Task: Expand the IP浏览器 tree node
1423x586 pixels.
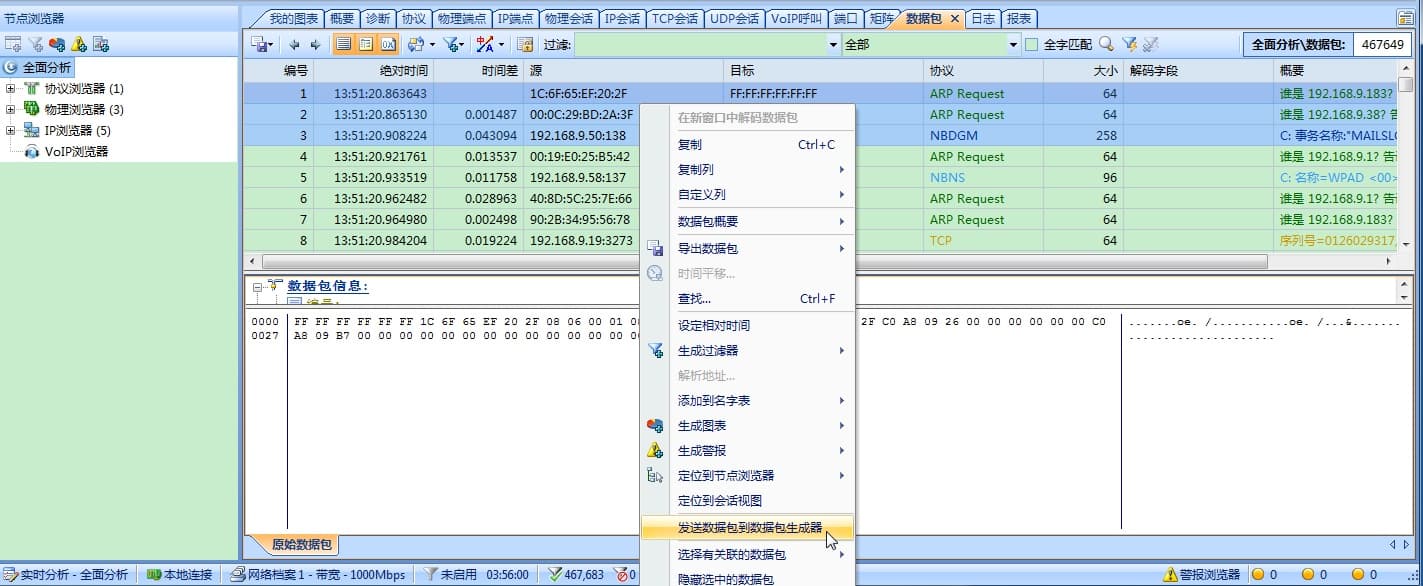Action: [11, 131]
